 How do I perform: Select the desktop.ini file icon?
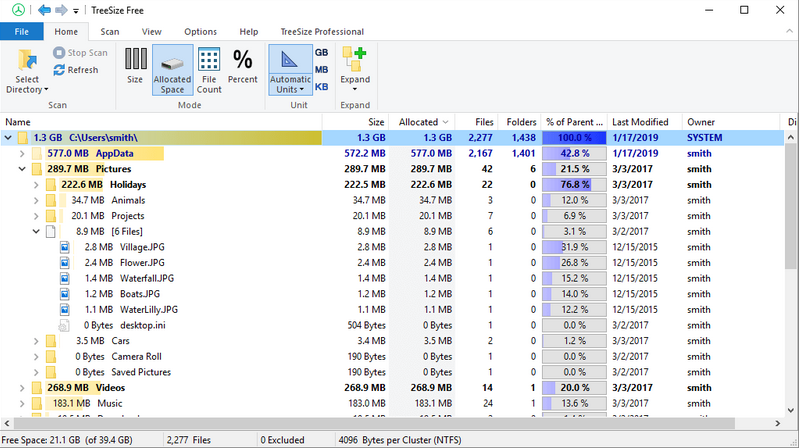point(64,325)
